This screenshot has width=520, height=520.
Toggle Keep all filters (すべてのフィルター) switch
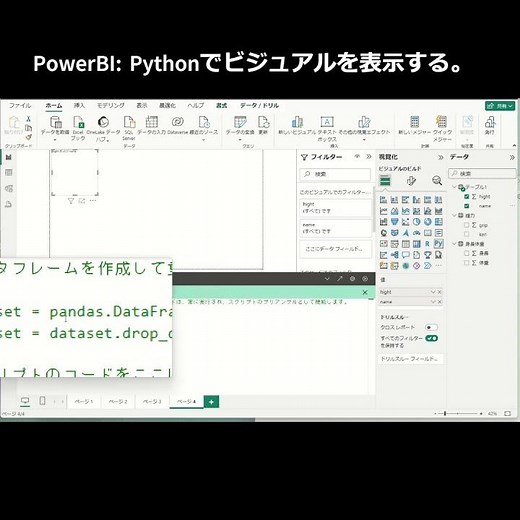[431, 338]
